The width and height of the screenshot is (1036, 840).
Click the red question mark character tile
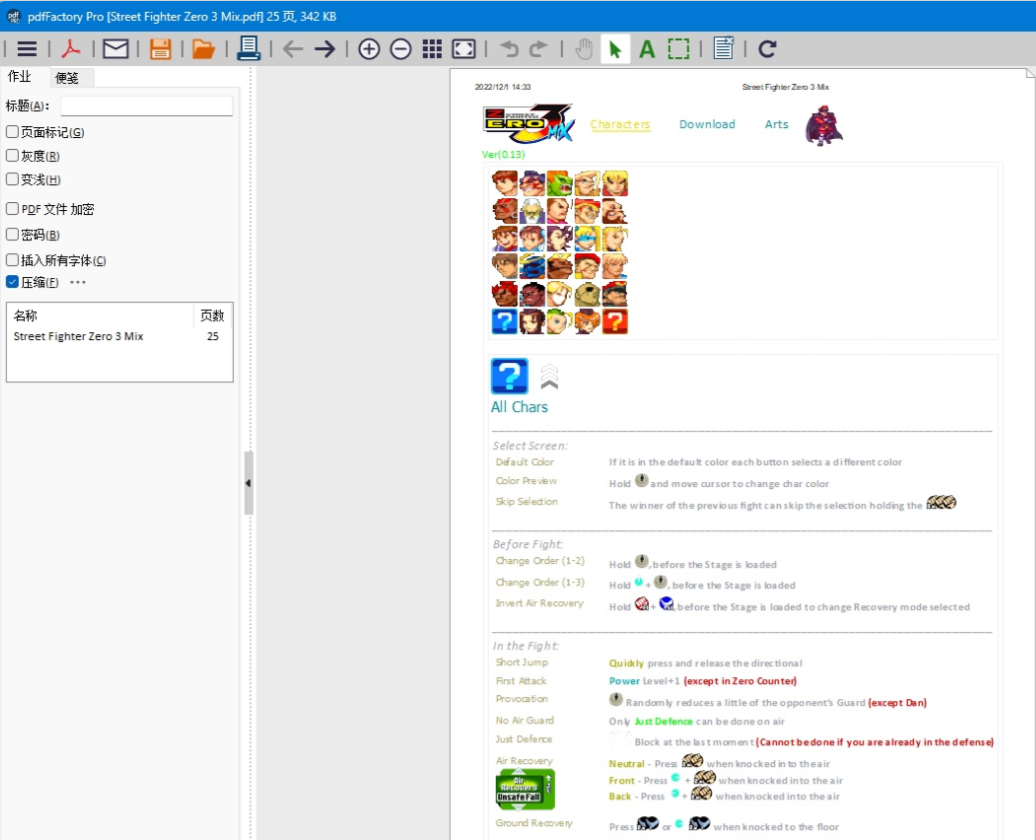tap(614, 322)
